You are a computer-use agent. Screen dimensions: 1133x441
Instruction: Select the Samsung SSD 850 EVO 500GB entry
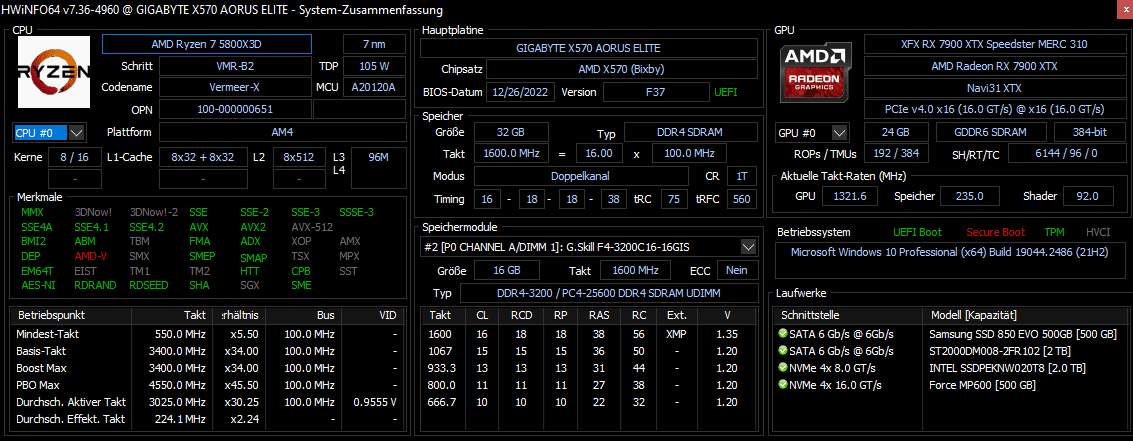point(1021,334)
